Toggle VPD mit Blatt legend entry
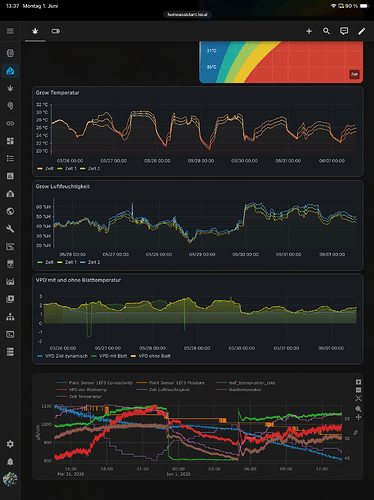Screen dimensions: 374x500 pos(109,356)
